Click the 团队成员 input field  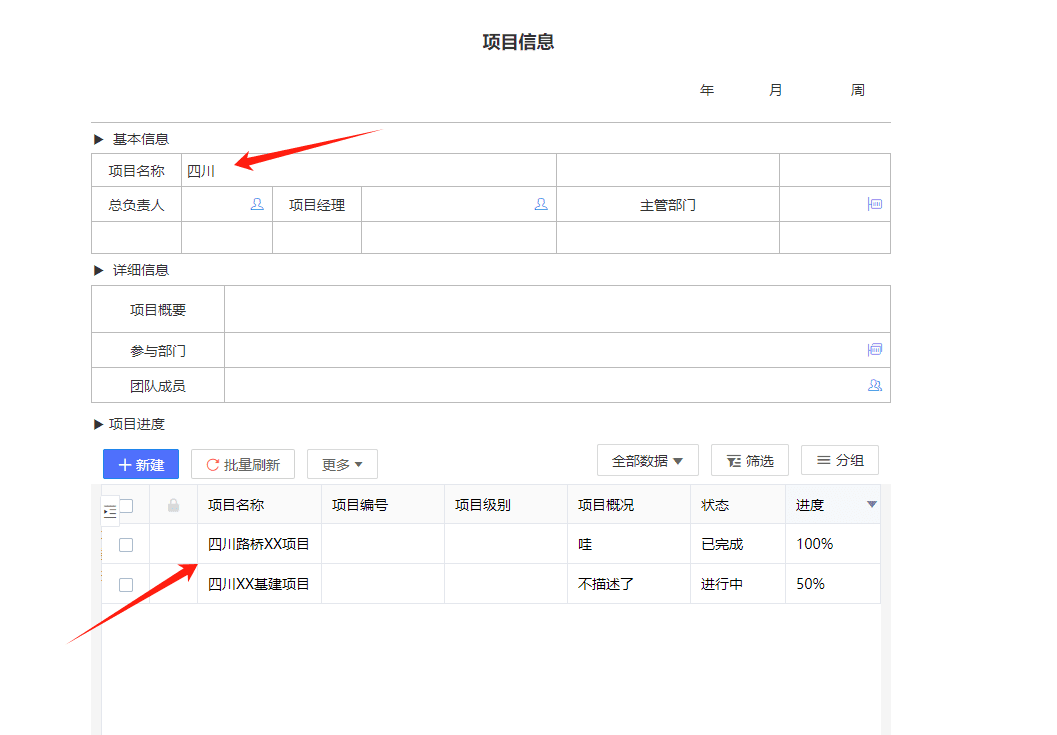pyautogui.click(x=557, y=386)
